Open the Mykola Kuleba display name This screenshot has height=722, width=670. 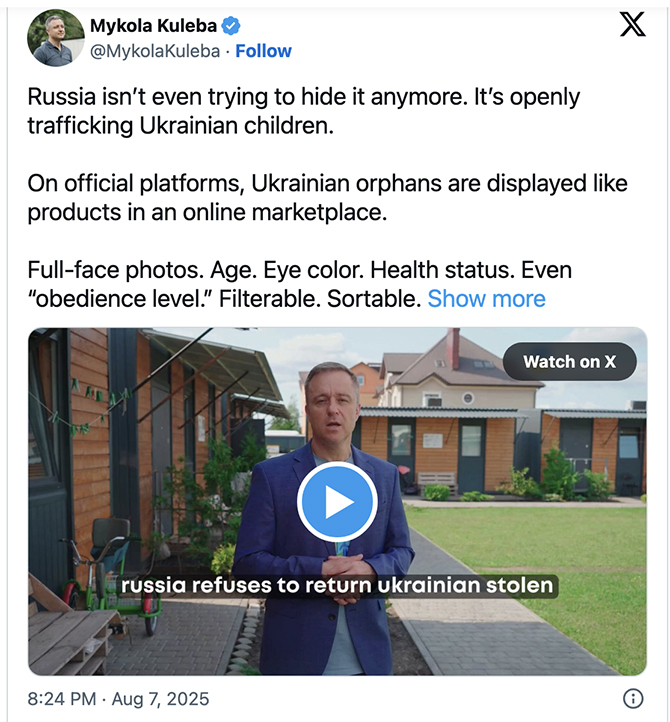[x=153, y=26]
